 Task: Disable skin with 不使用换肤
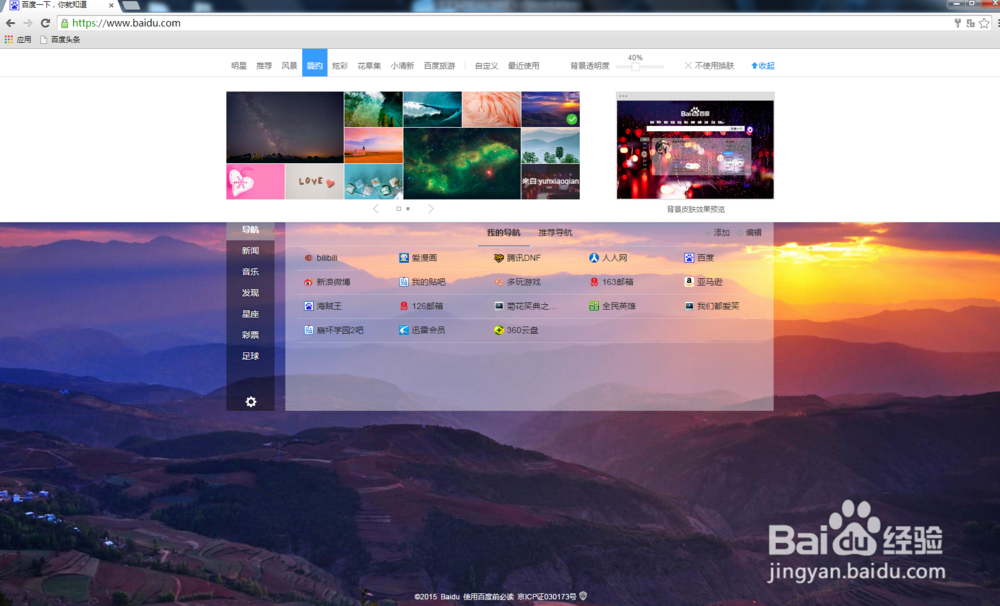tap(709, 66)
